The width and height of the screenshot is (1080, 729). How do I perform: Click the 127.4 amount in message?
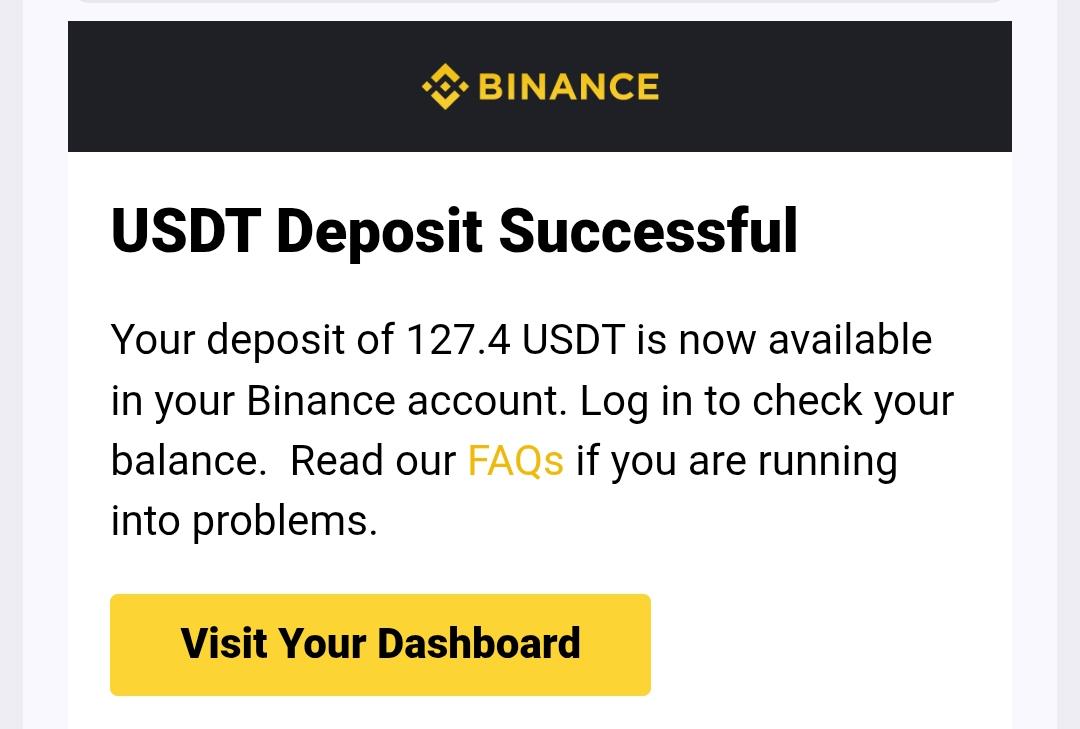click(458, 340)
